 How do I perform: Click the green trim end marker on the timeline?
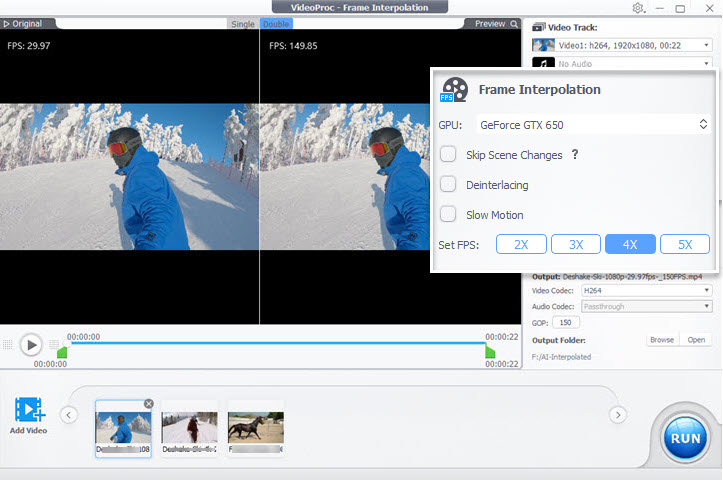pyautogui.click(x=490, y=352)
